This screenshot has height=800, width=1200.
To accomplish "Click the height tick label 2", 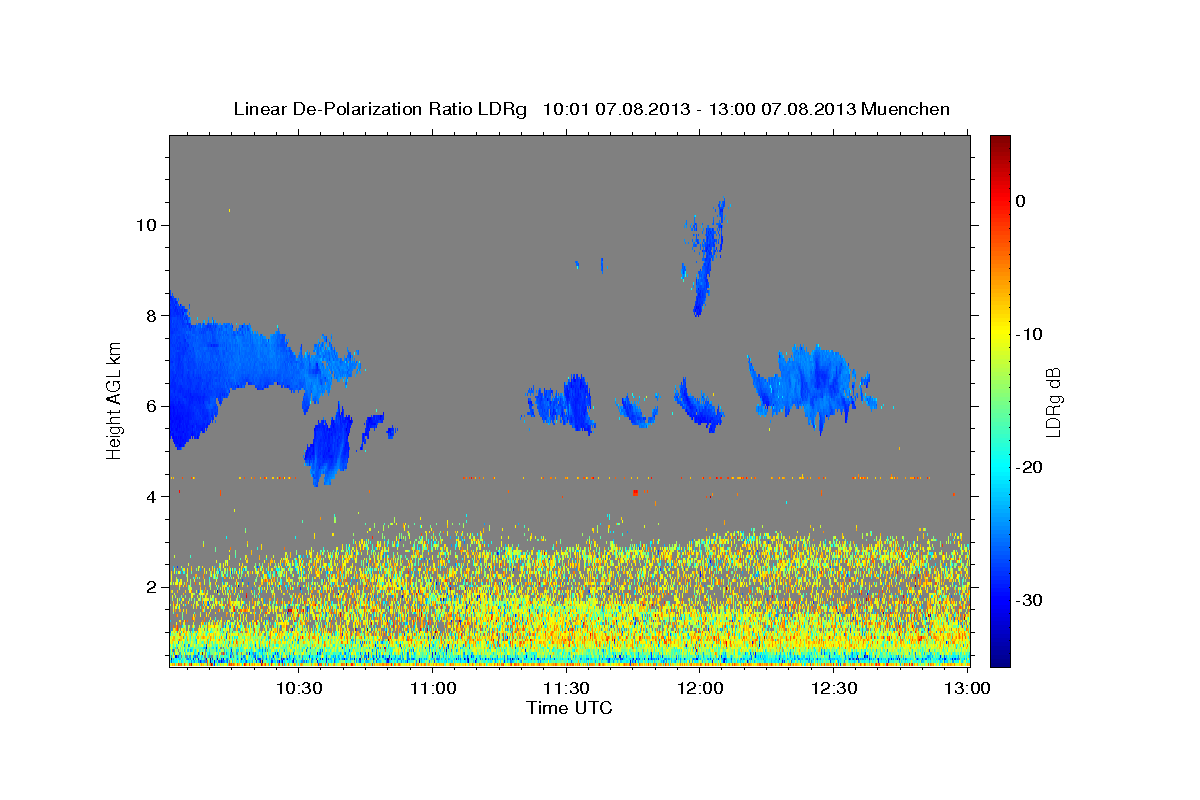I will [x=152, y=587].
